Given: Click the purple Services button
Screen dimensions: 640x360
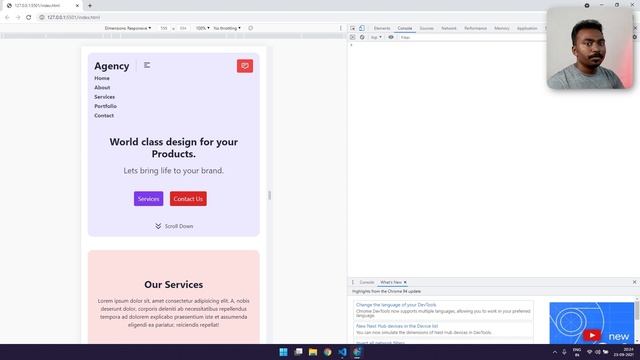Looking at the screenshot, I should [149, 199].
